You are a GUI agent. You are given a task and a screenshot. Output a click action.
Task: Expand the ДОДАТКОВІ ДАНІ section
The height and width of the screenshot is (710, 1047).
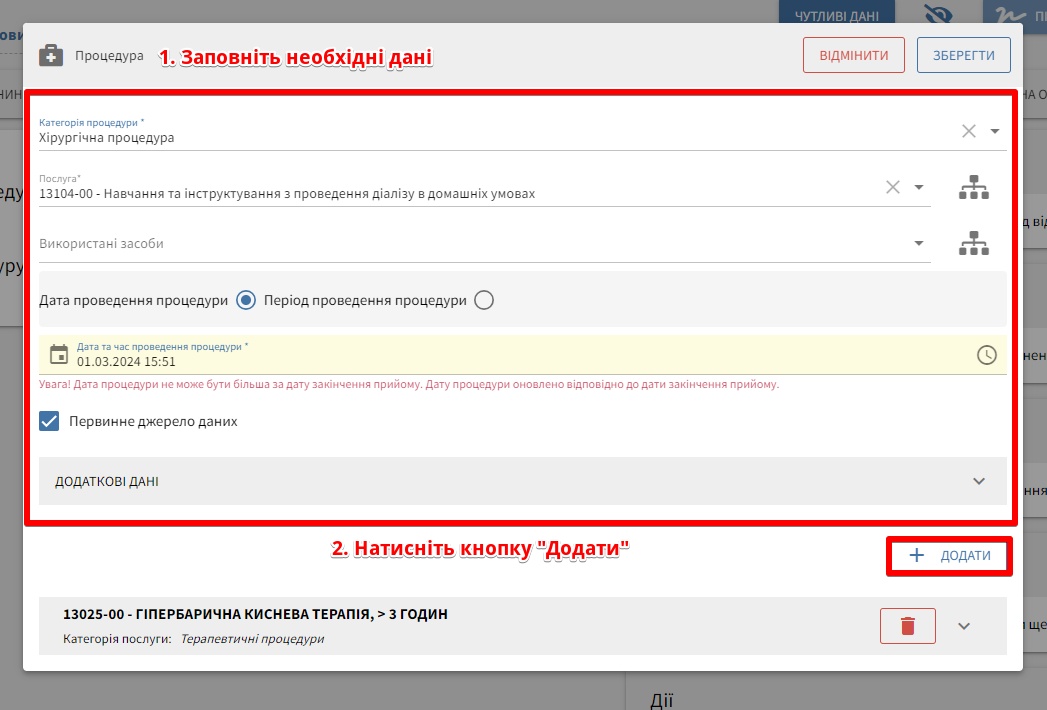click(x=979, y=481)
